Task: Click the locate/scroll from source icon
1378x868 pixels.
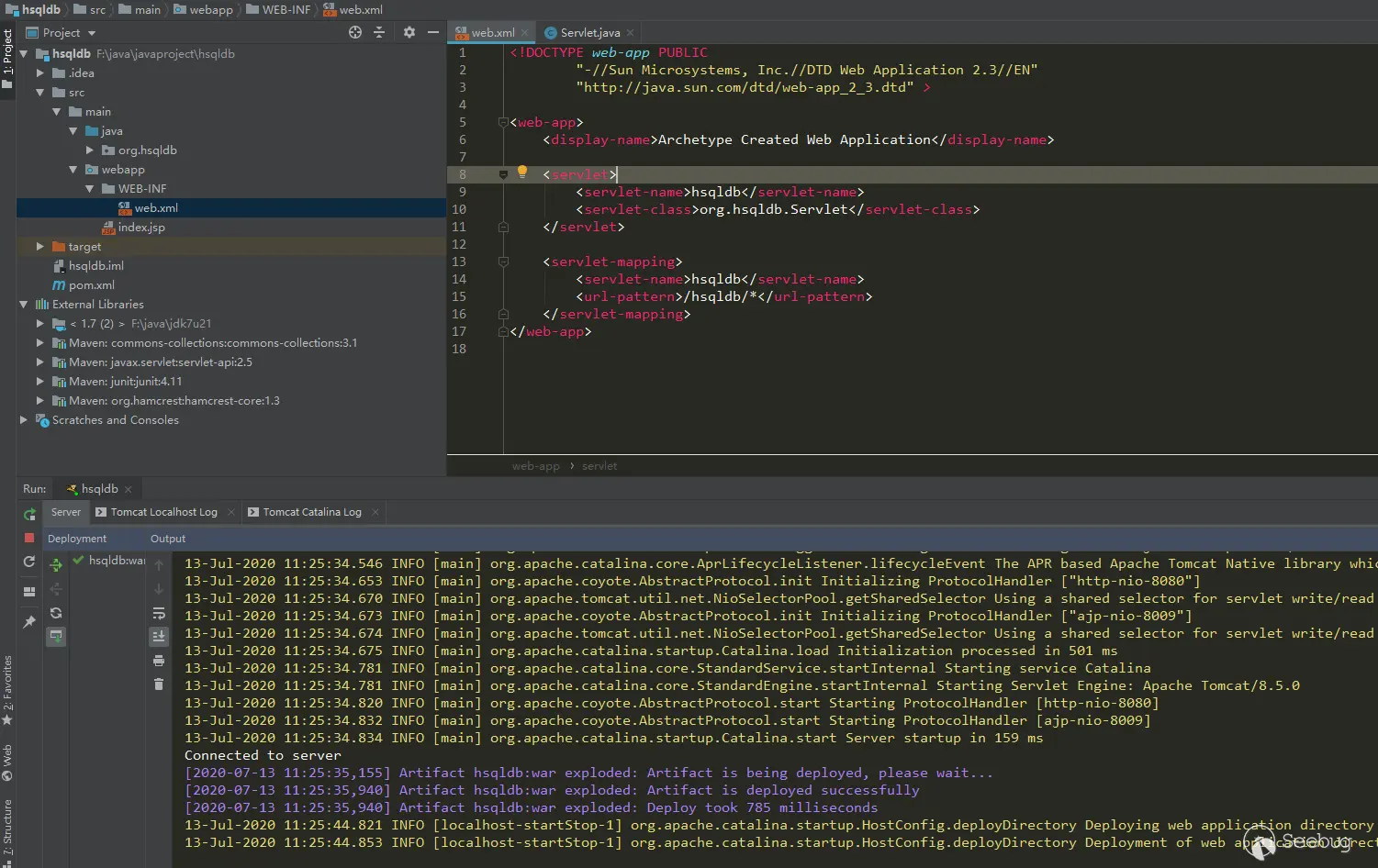Action: pyautogui.click(x=355, y=32)
